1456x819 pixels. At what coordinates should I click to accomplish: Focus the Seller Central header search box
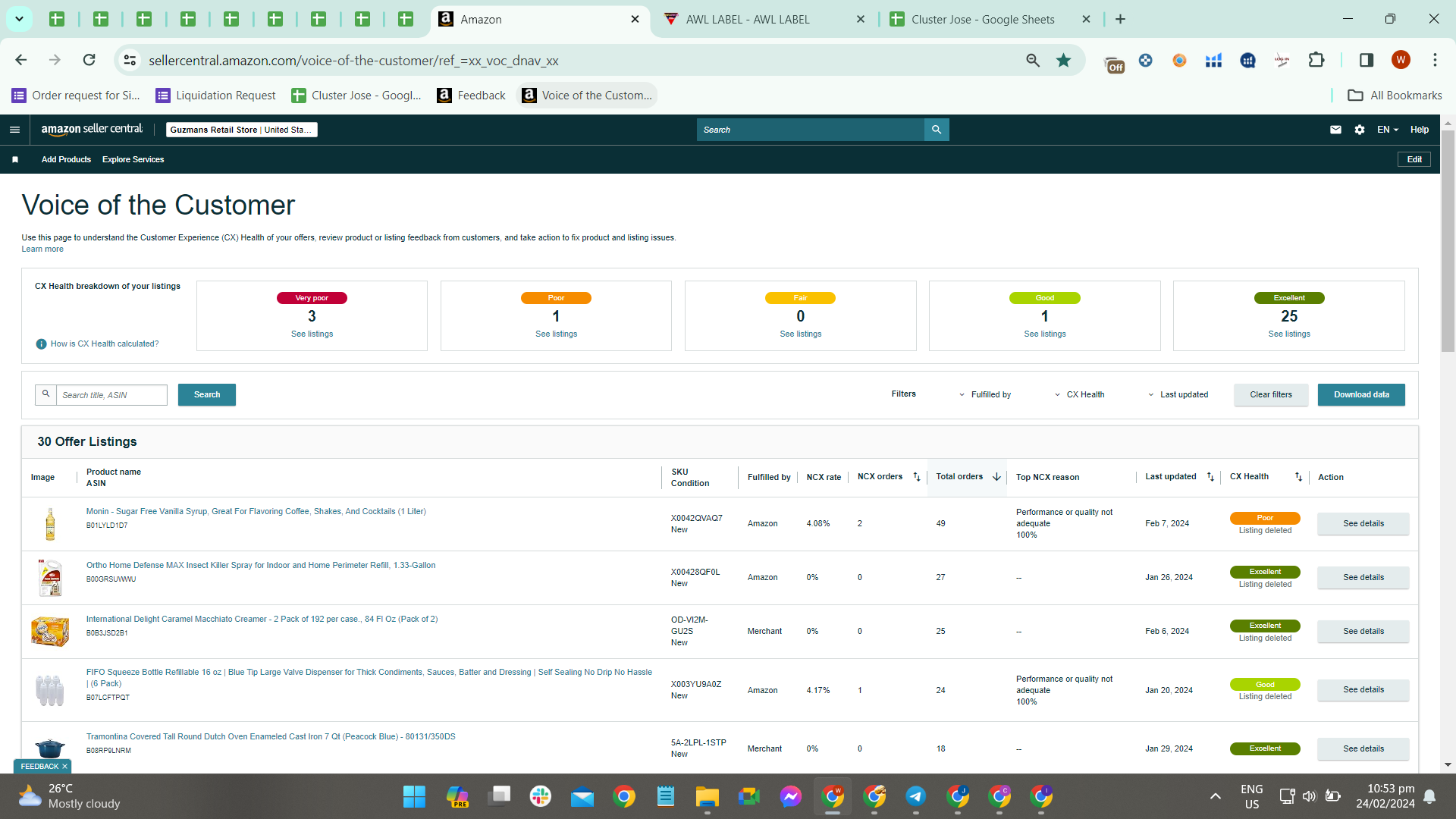[810, 130]
